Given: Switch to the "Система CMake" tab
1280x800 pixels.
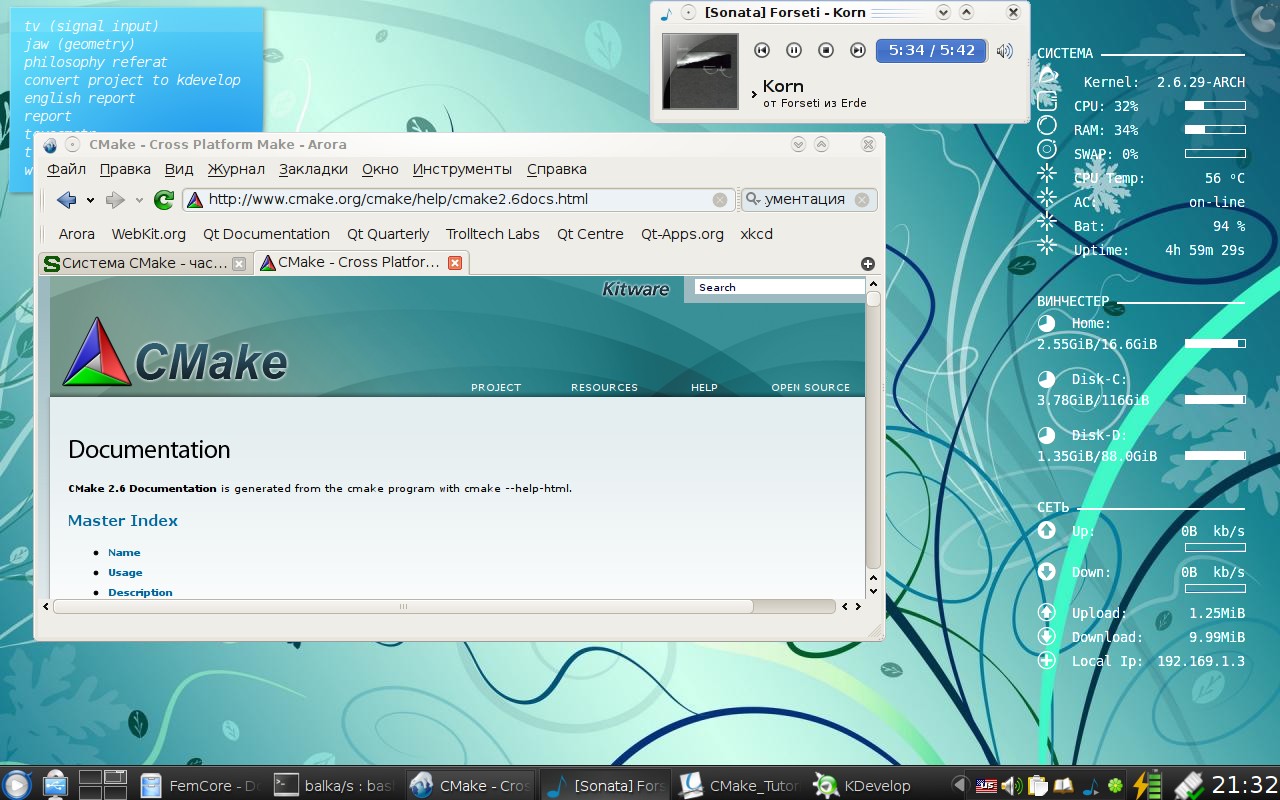Looking at the screenshot, I should tap(144, 263).
